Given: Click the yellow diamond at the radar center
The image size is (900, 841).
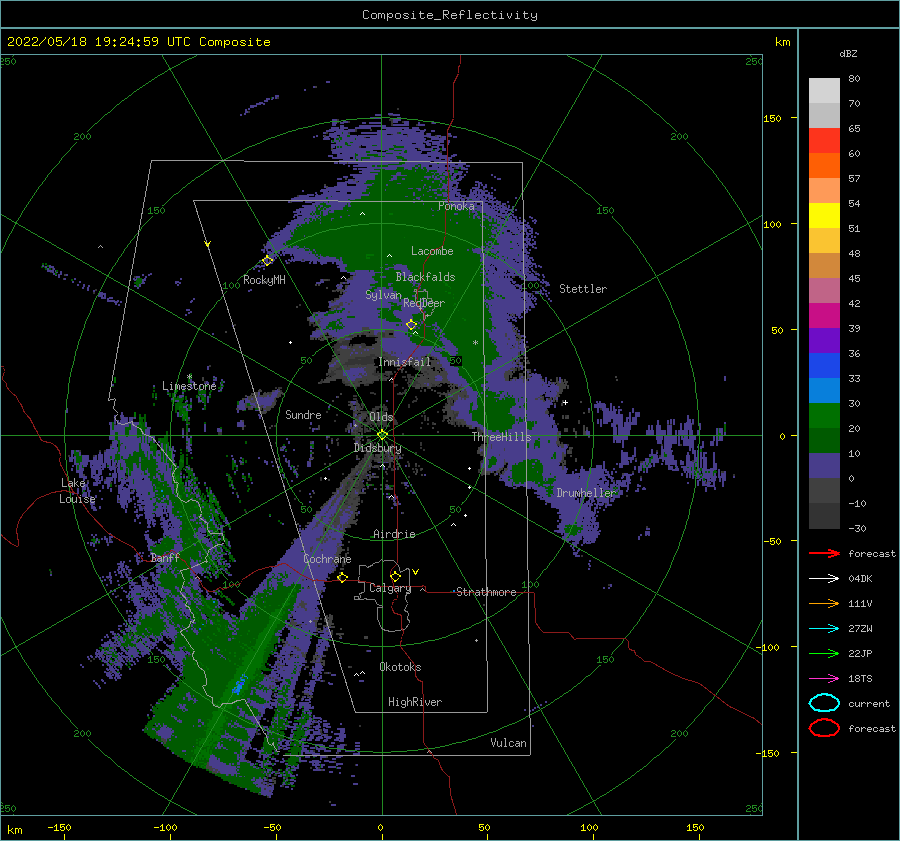Looking at the screenshot, I should 382,435.
